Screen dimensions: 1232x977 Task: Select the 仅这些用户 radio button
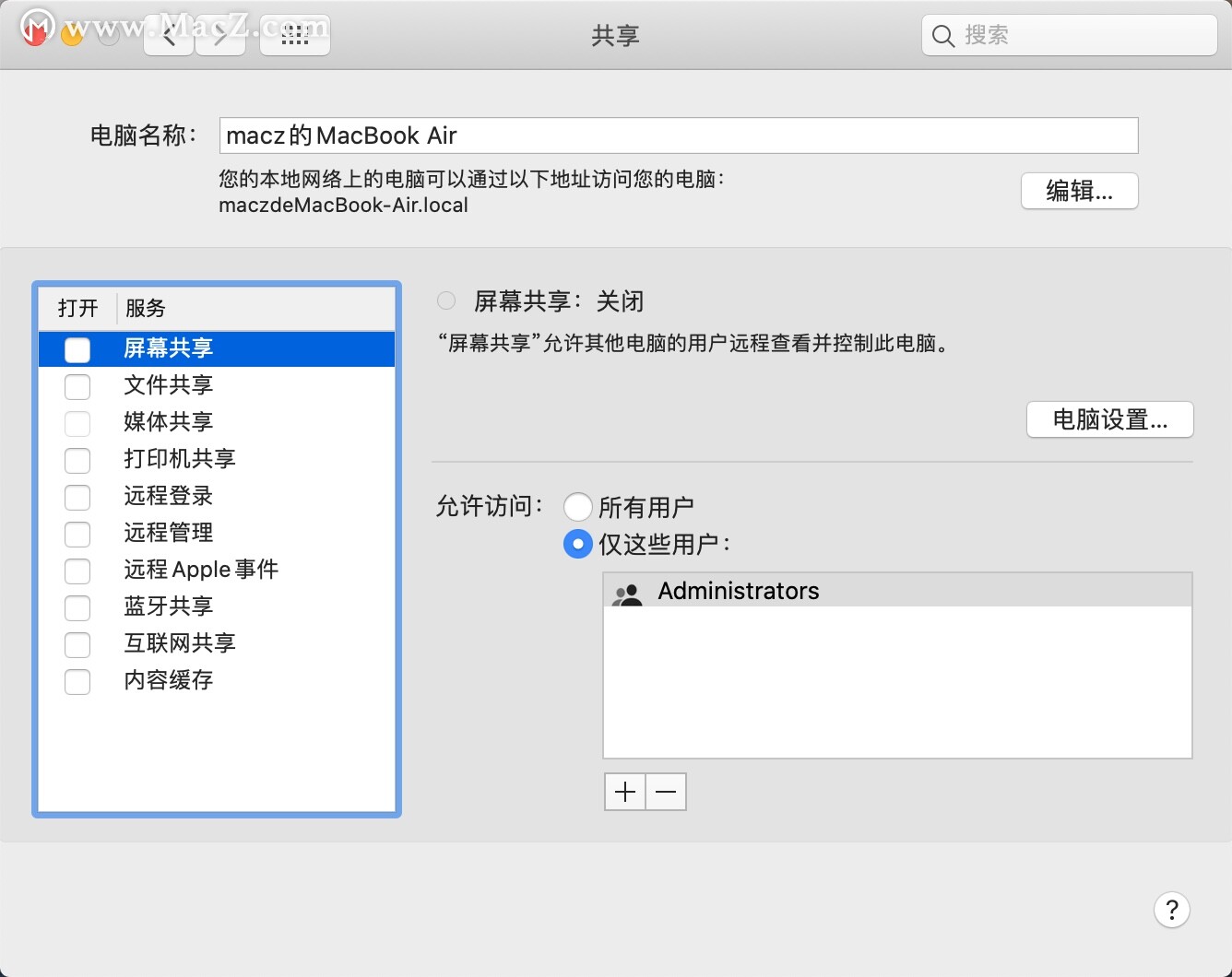(x=577, y=544)
